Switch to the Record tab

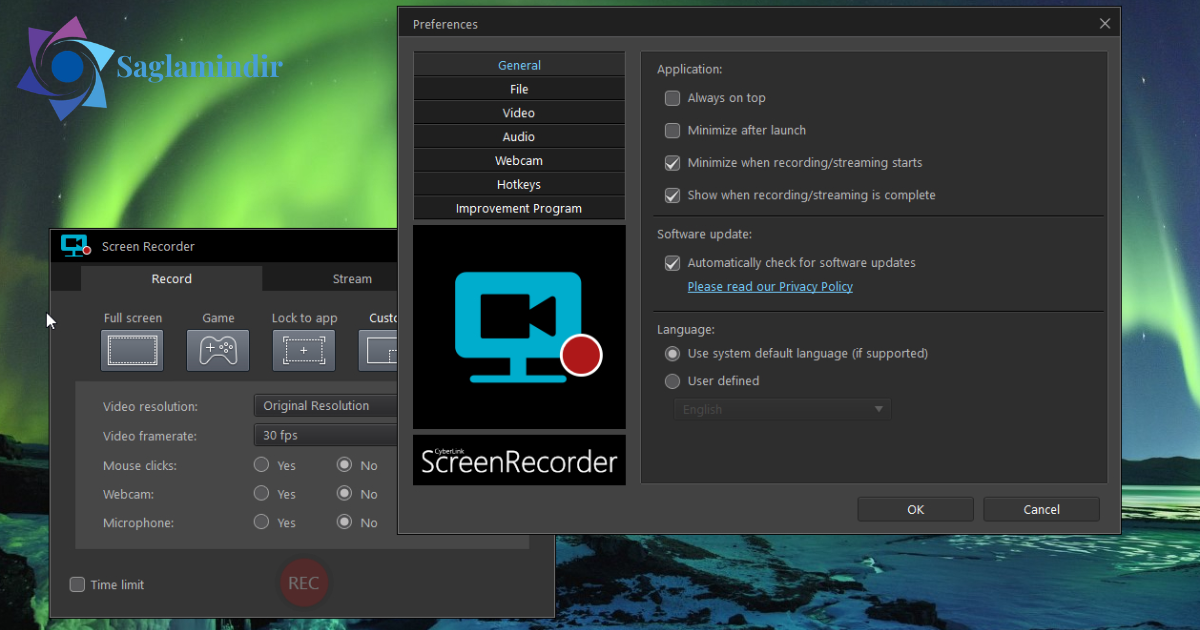[x=172, y=279]
